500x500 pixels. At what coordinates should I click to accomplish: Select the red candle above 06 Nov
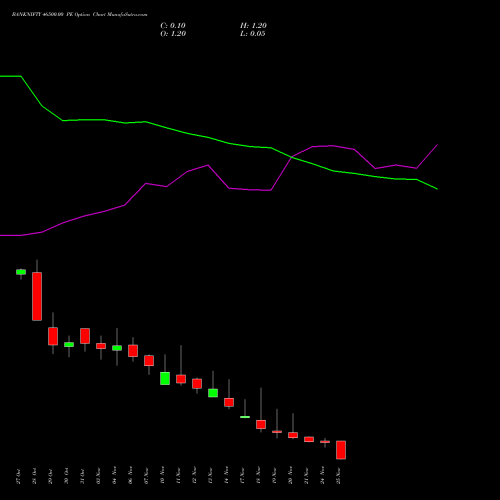coord(133,351)
